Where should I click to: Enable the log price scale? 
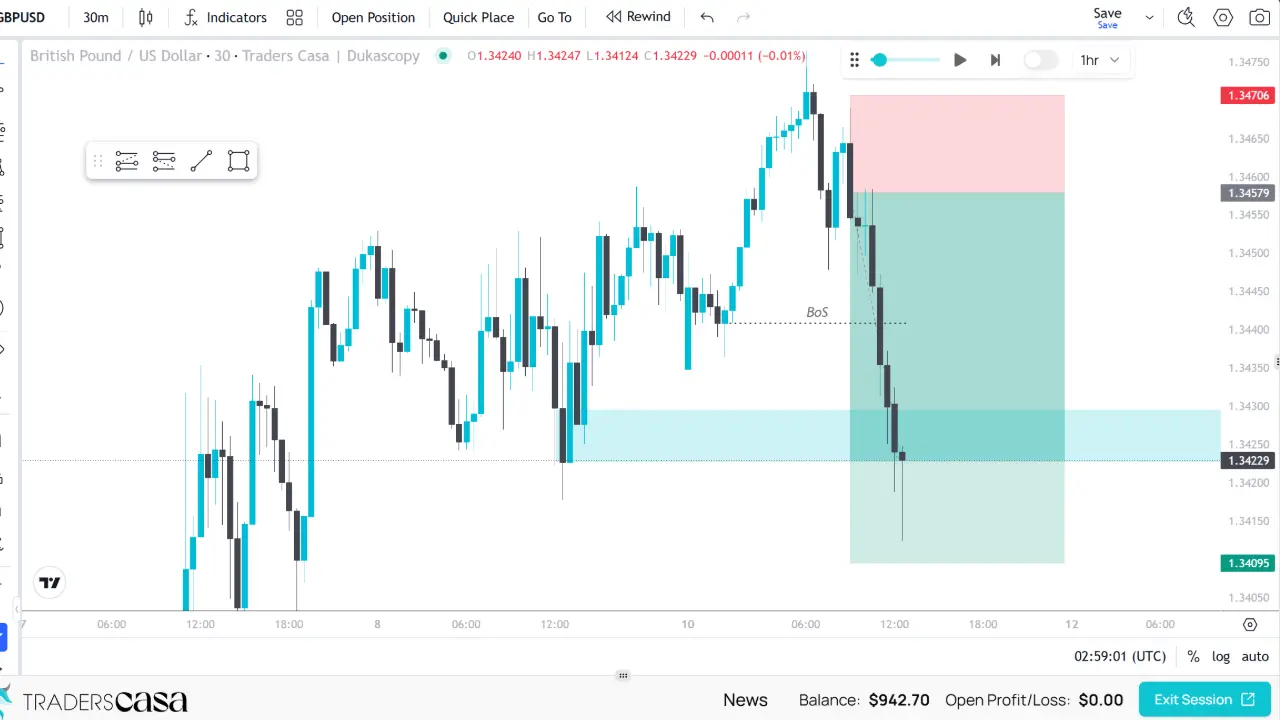1221,657
